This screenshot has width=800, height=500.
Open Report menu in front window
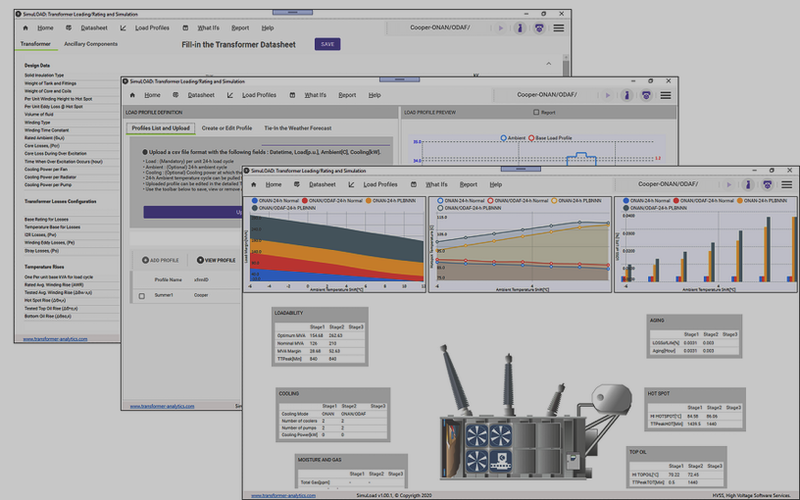pos(468,185)
